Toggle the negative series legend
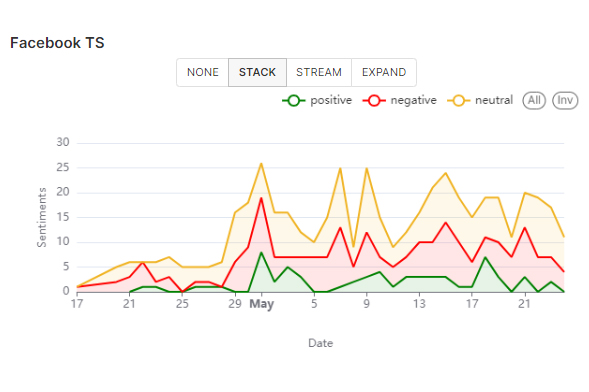Viewport: 589px width, 392px height. 400,100
